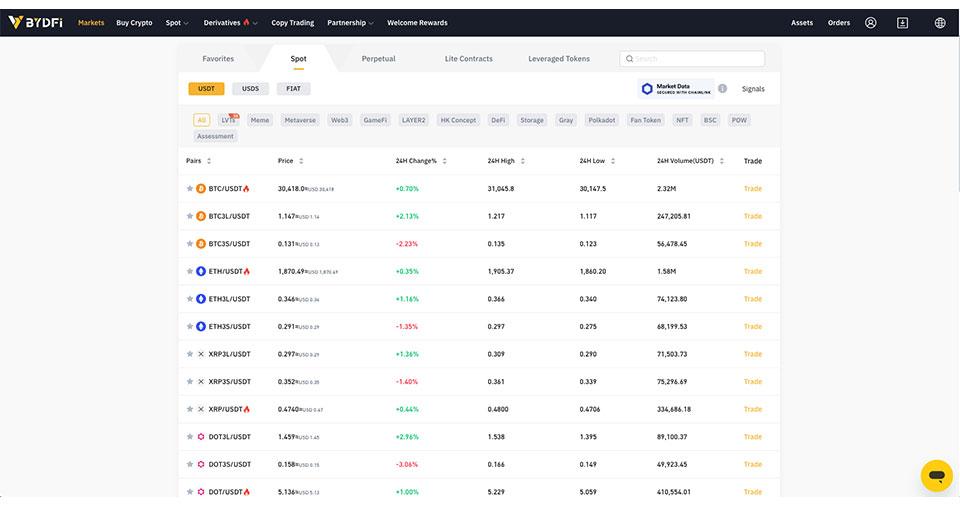Select the USDS quote currency button
This screenshot has width=960, height=506.
(250, 89)
